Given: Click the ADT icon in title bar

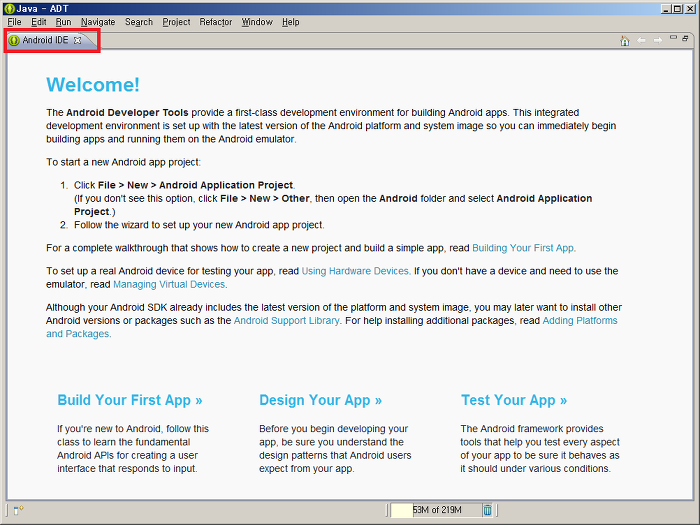Looking at the screenshot, I should [x=9, y=8].
